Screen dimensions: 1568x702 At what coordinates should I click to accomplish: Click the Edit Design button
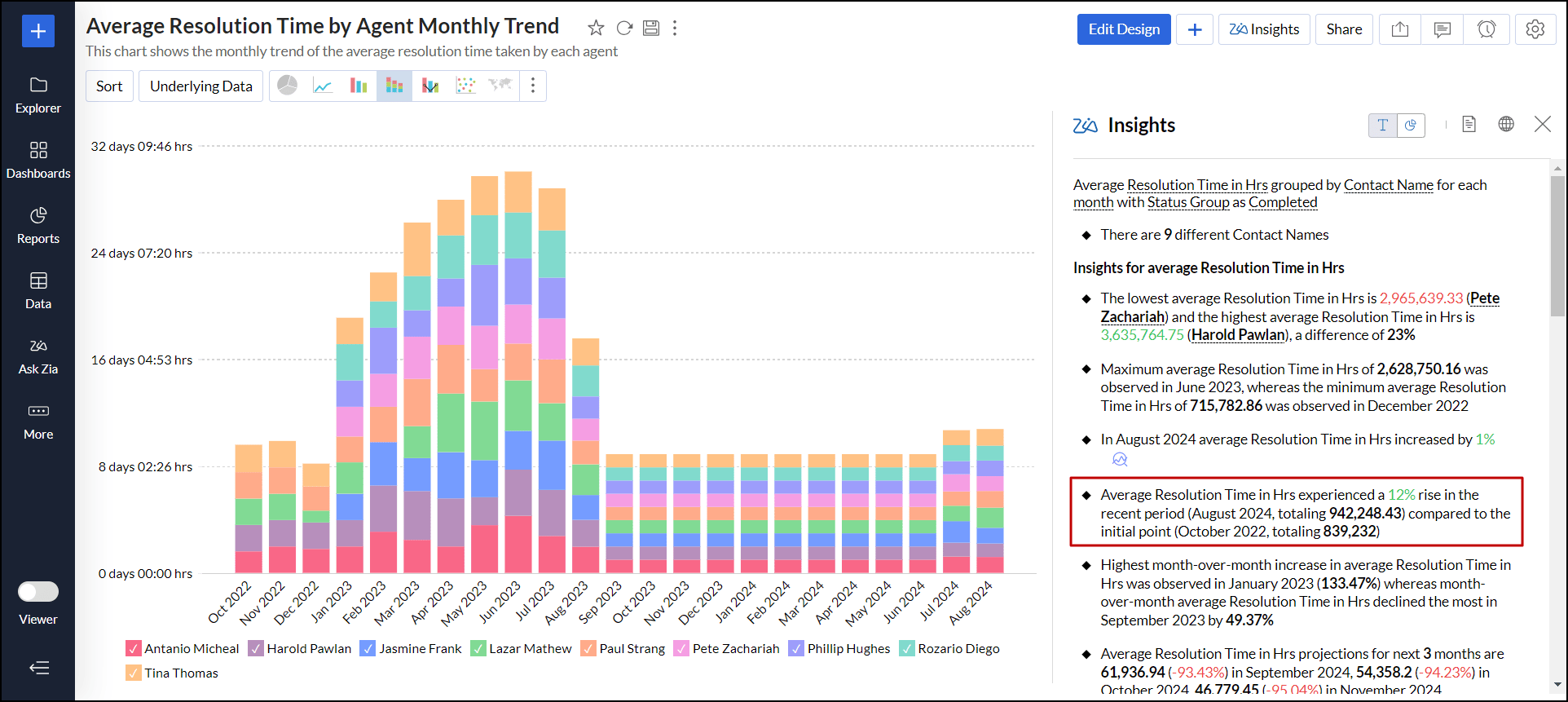click(1124, 29)
